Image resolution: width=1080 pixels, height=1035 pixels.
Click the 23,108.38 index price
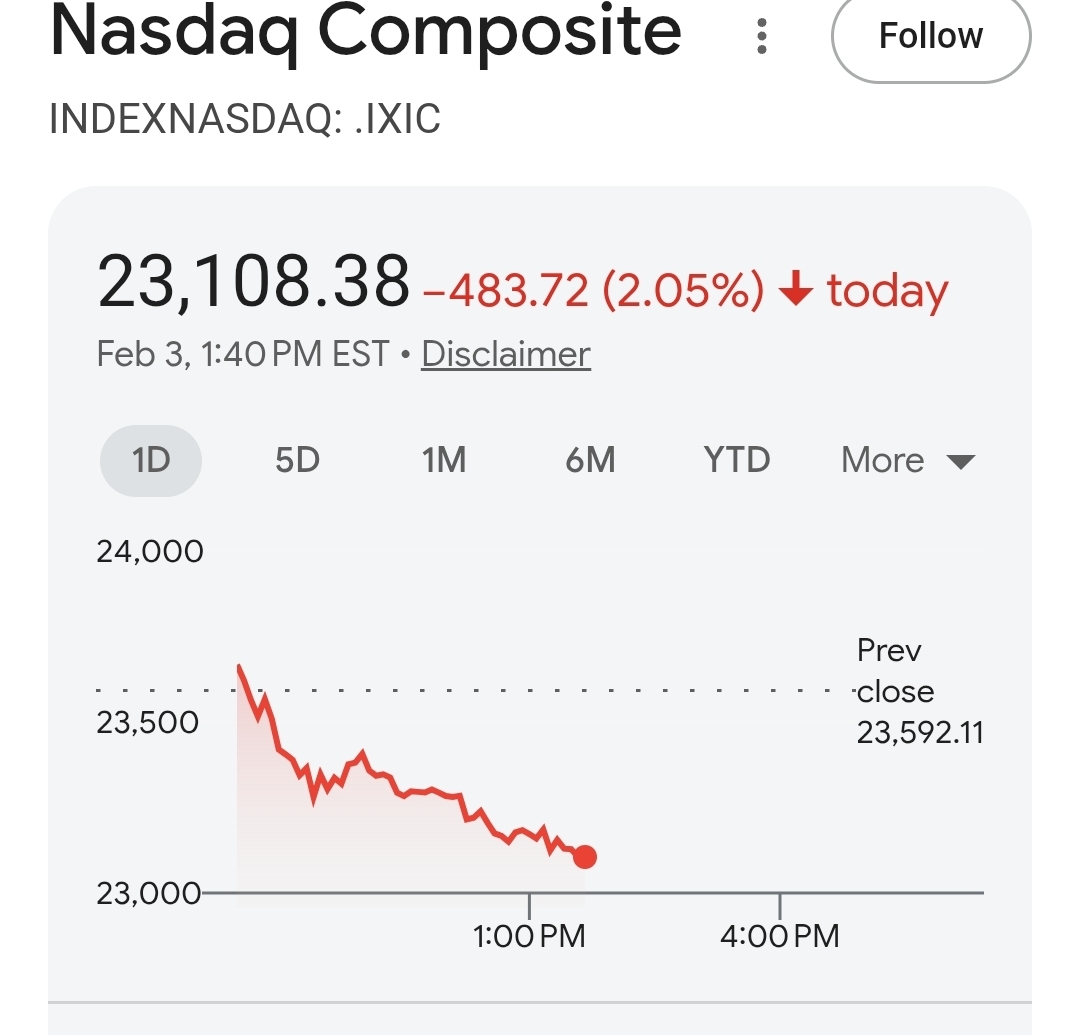(x=253, y=282)
